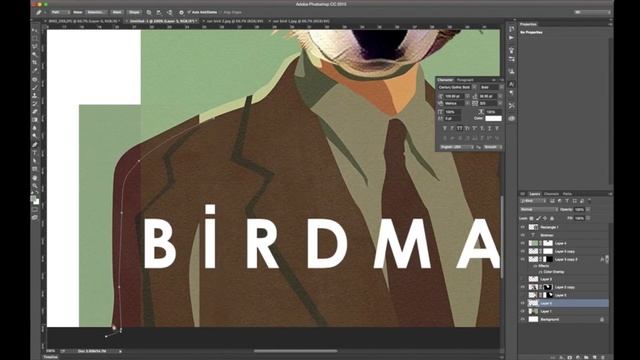Select the Rectangular Marquee tool
The height and width of the screenshot is (360, 640).
click(35, 39)
